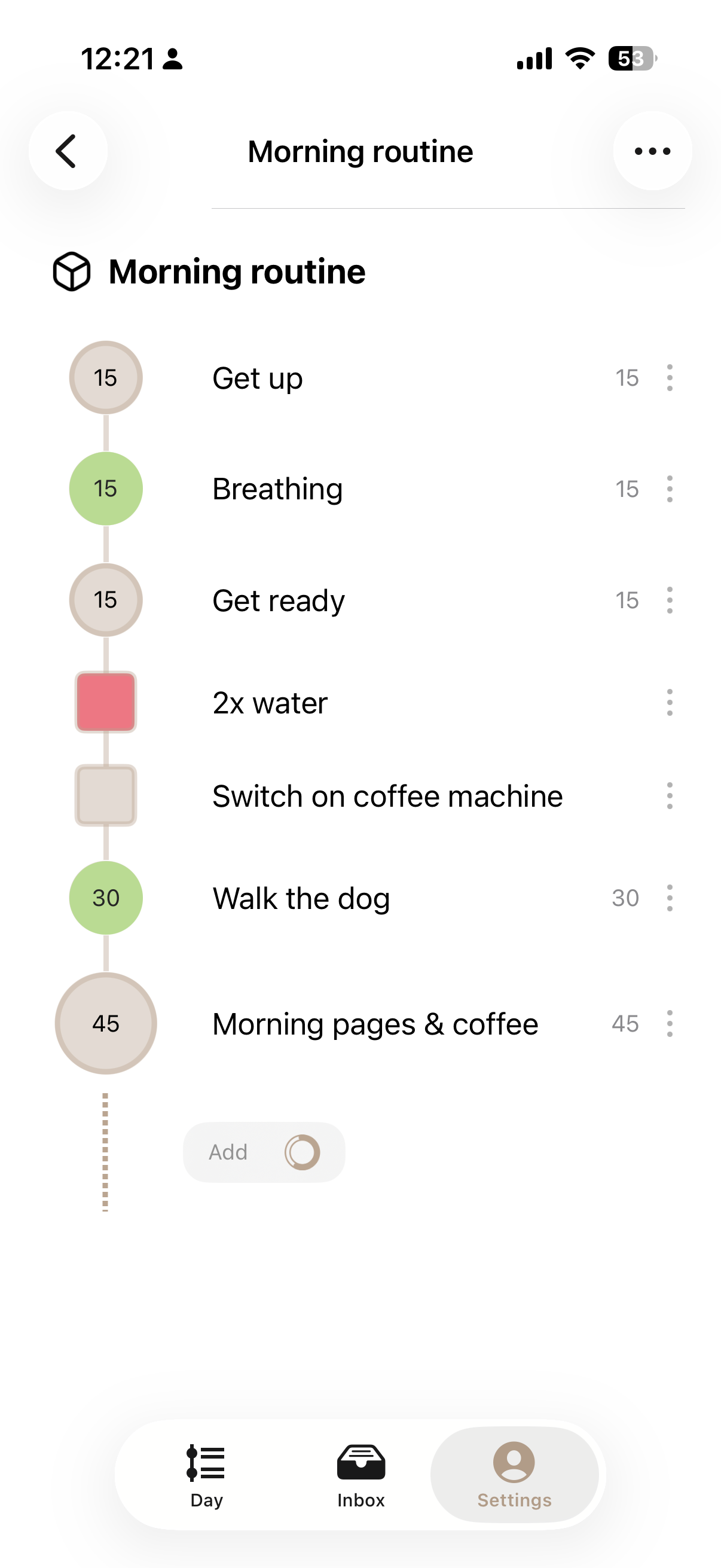Tap the cube icon beside Morning routine heading
721x1568 pixels.
(72, 271)
